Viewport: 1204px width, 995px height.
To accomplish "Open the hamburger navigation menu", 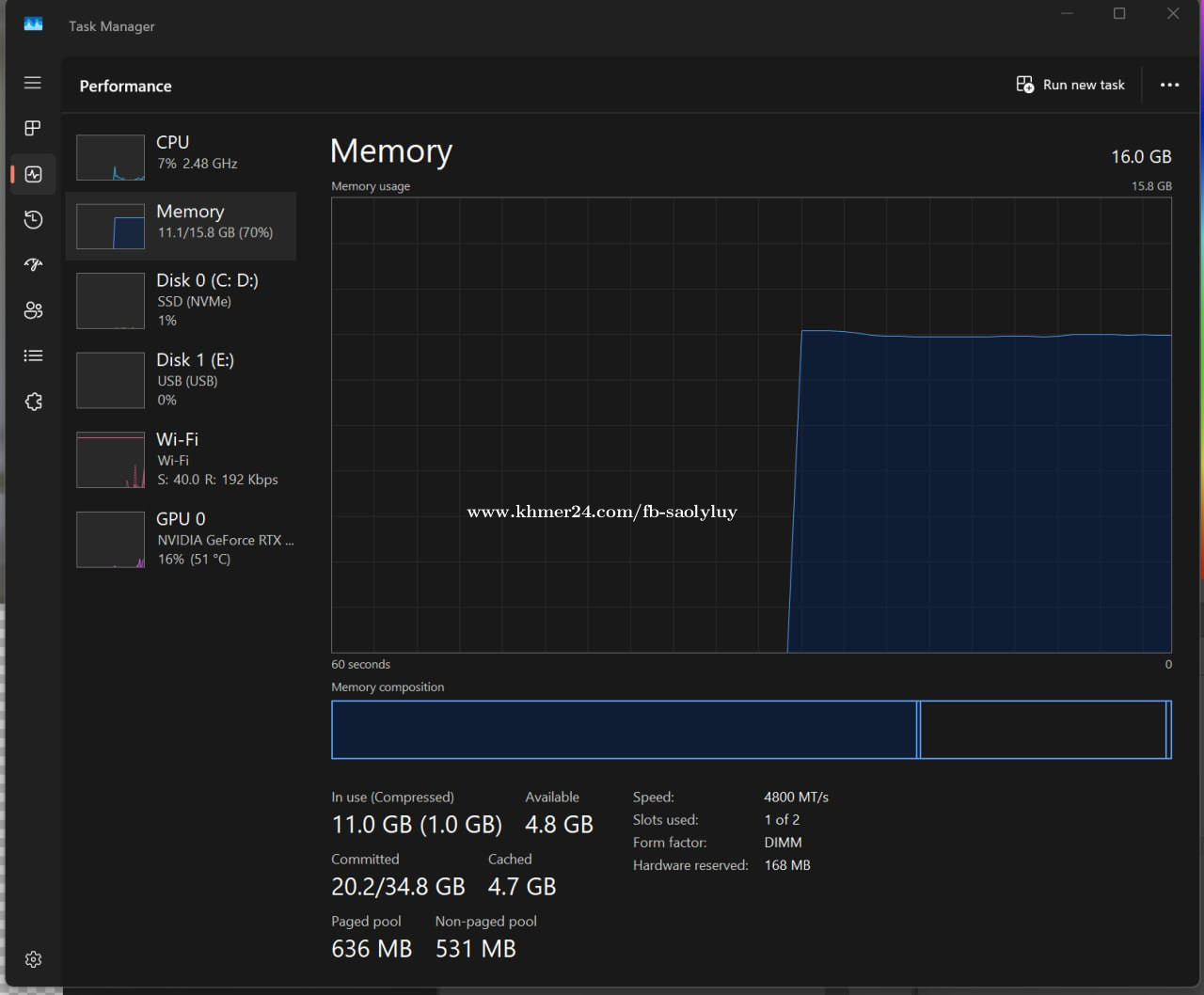I will click(33, 83).
